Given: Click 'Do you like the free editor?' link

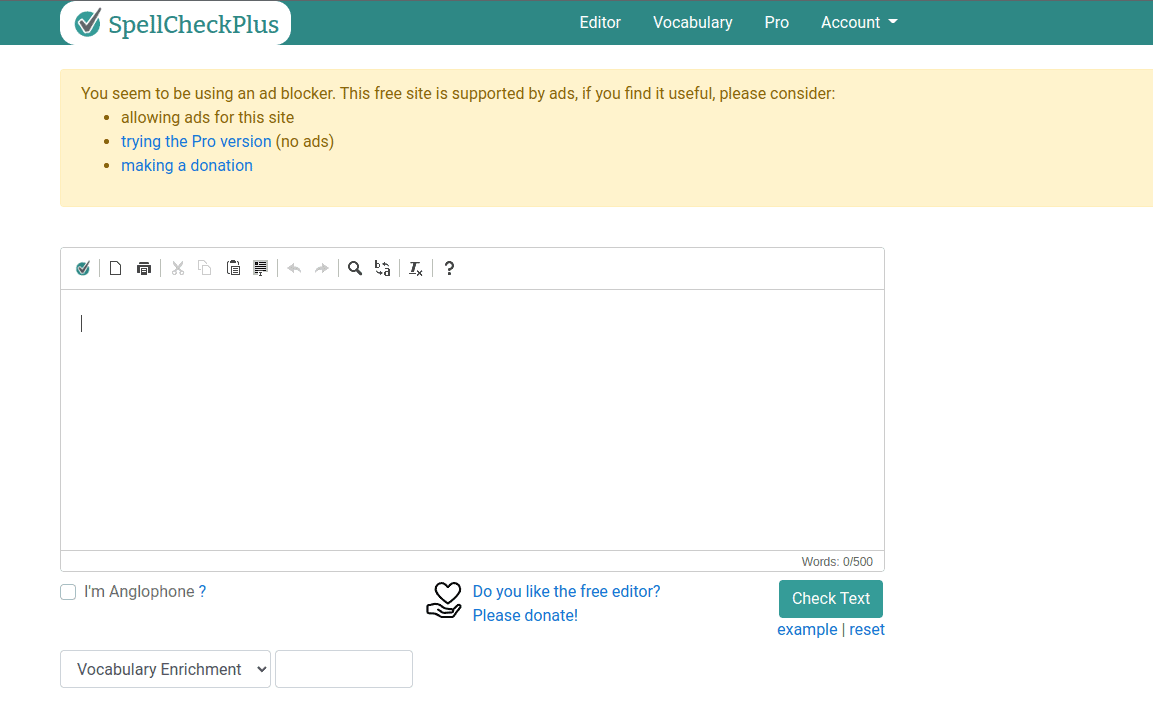Looking at the screenshot, I should 566,592.
